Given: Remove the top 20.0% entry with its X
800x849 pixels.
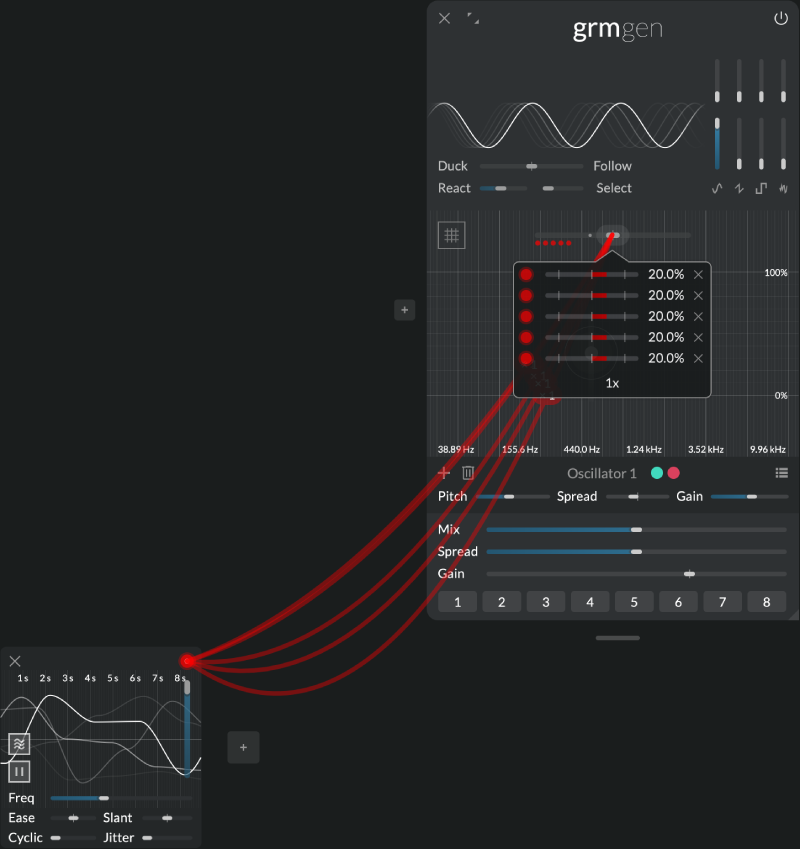Looking at the screenshot, I should 698,273.
